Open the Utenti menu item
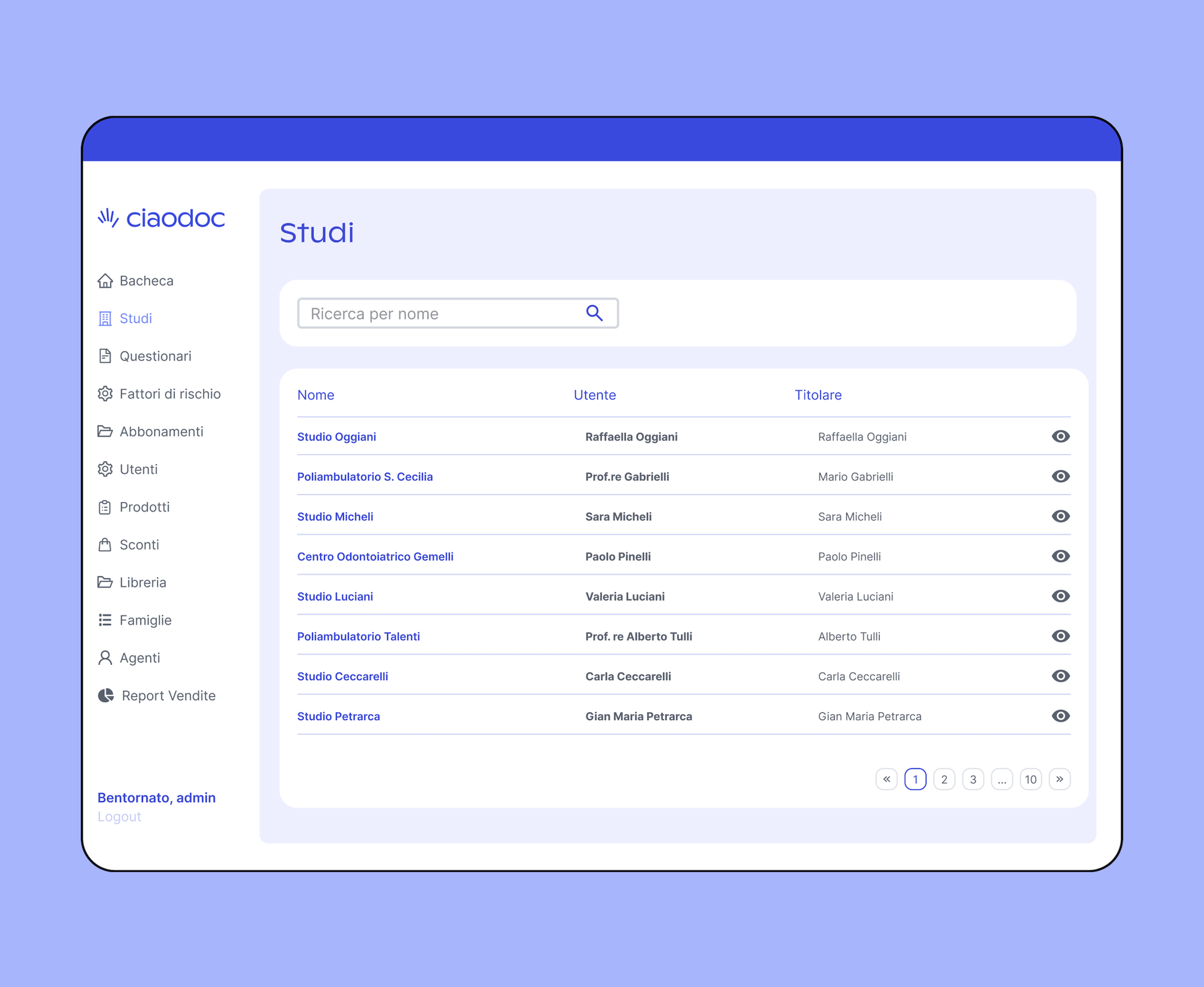The height and width of the screenshot is (987, 1204). click(x=138, y=469)
